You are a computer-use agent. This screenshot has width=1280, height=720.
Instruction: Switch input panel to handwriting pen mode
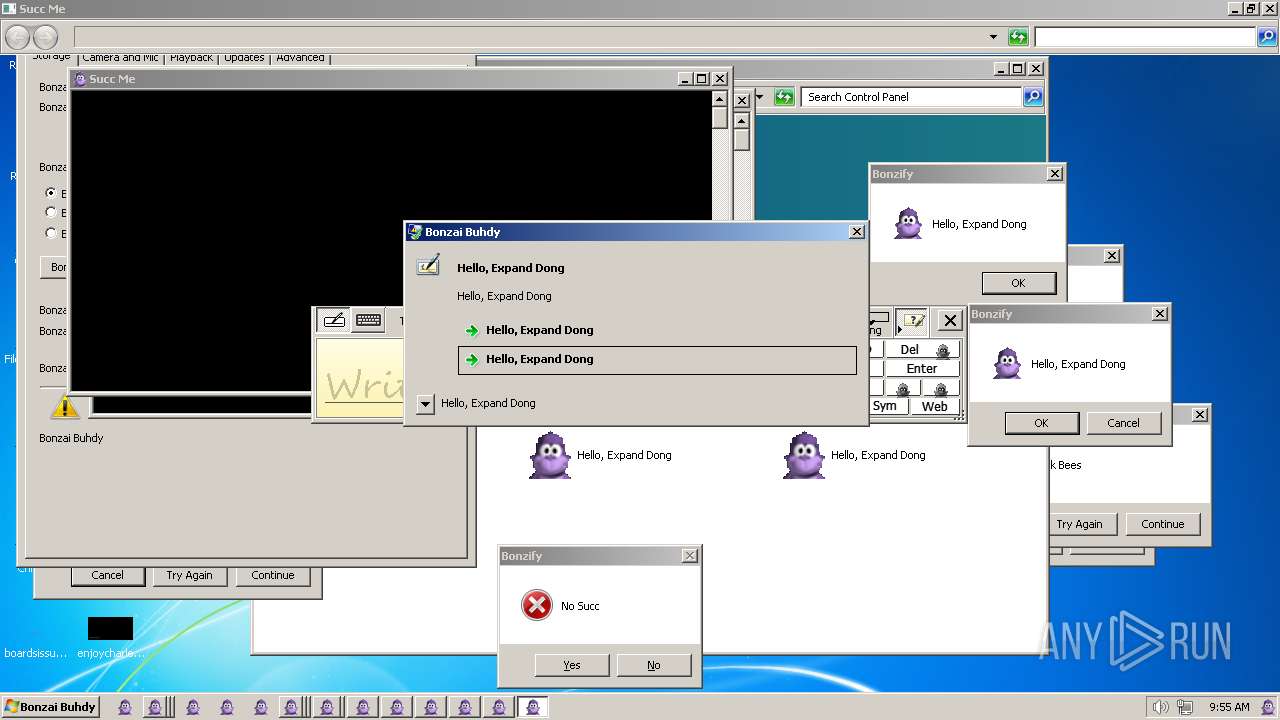[334, 320]
